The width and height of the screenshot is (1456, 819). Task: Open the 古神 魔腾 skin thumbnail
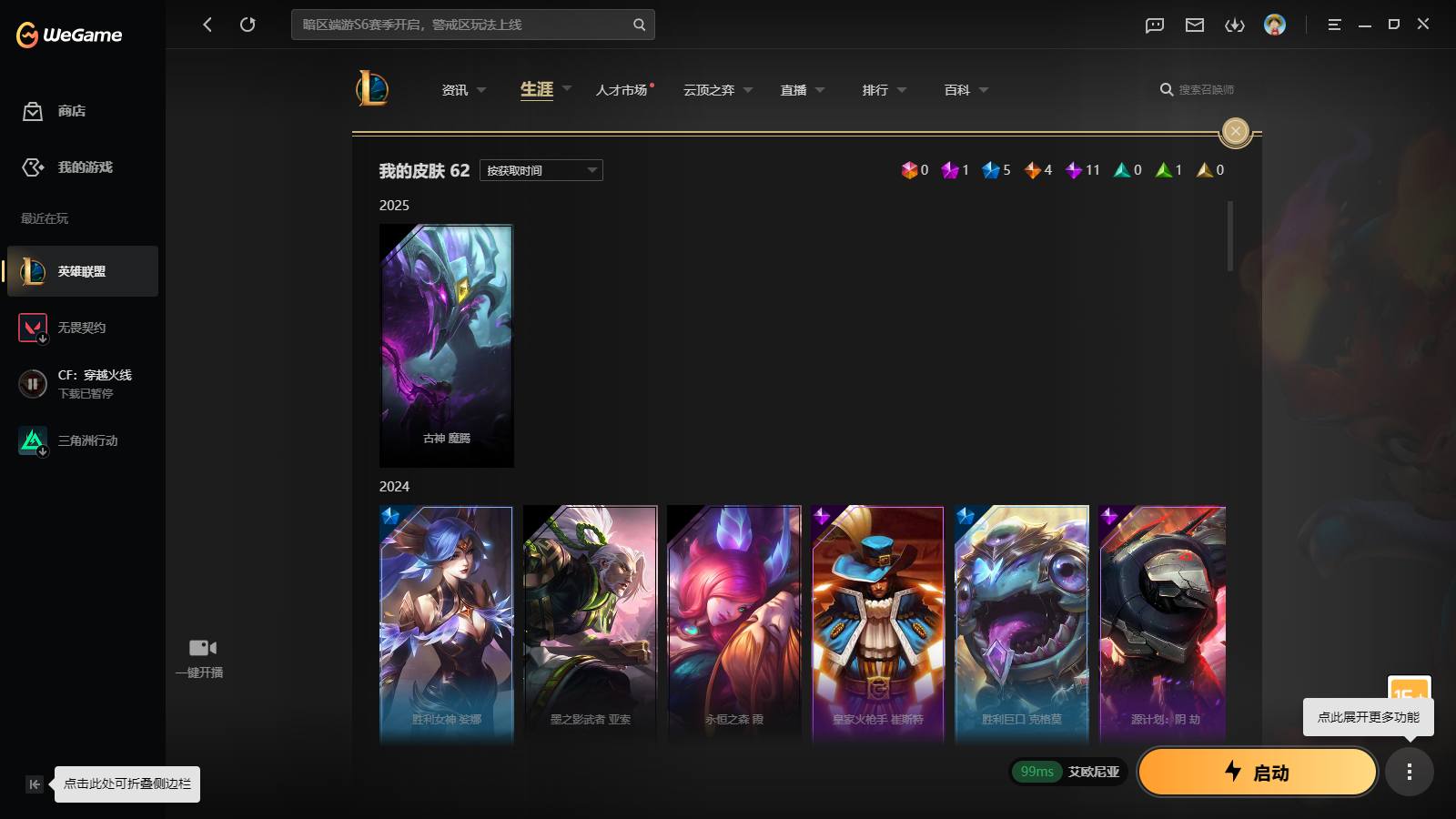tap(446, 346)
